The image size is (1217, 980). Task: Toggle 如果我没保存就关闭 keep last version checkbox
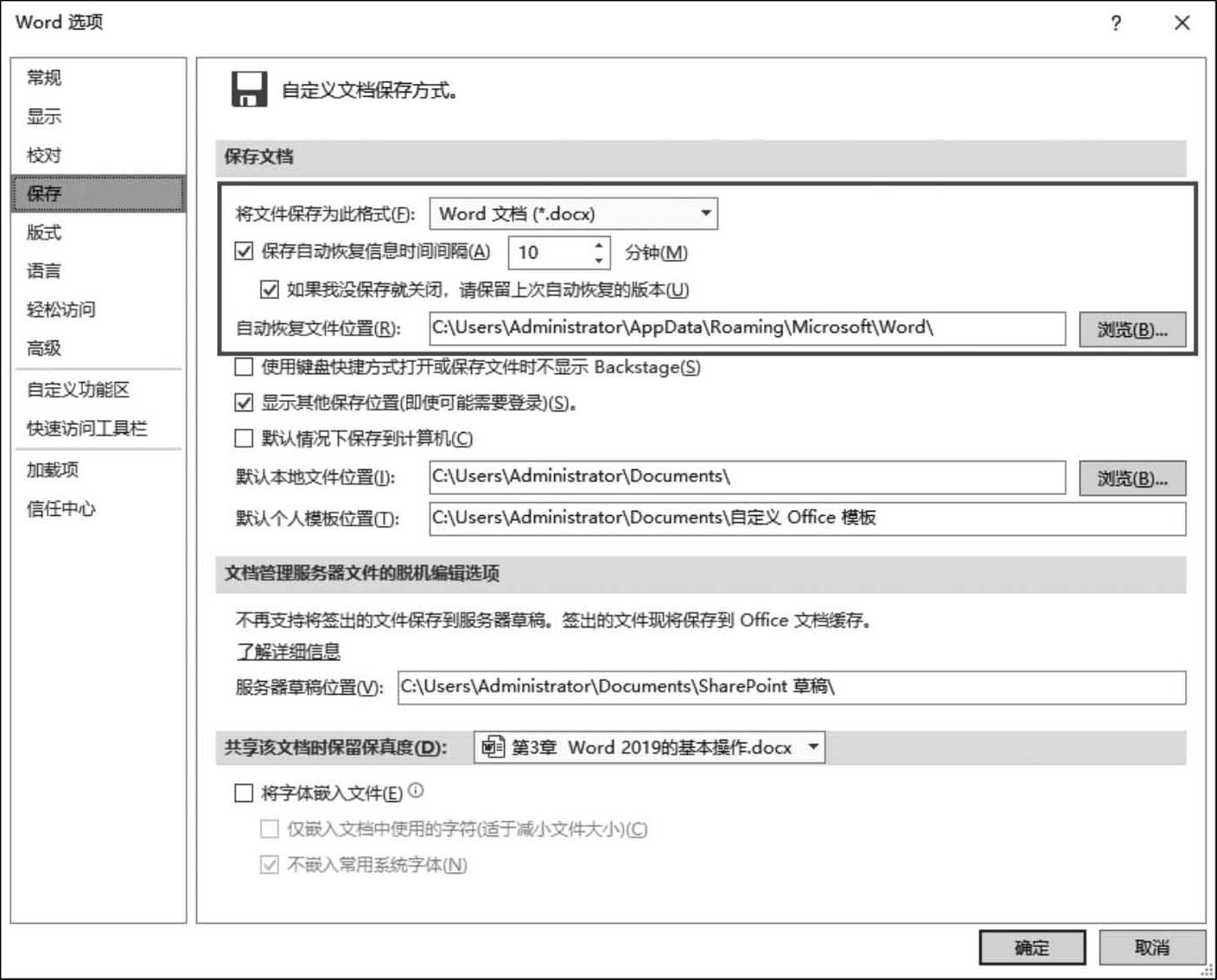tap(270, 290)
